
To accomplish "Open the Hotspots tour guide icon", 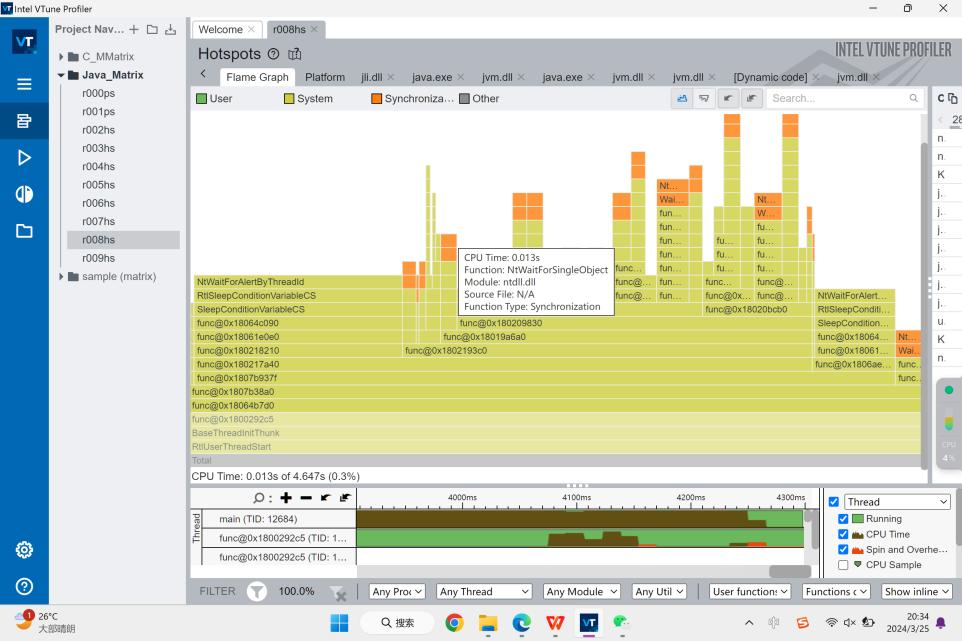I will pyautogui.click(x=294, y=54).
